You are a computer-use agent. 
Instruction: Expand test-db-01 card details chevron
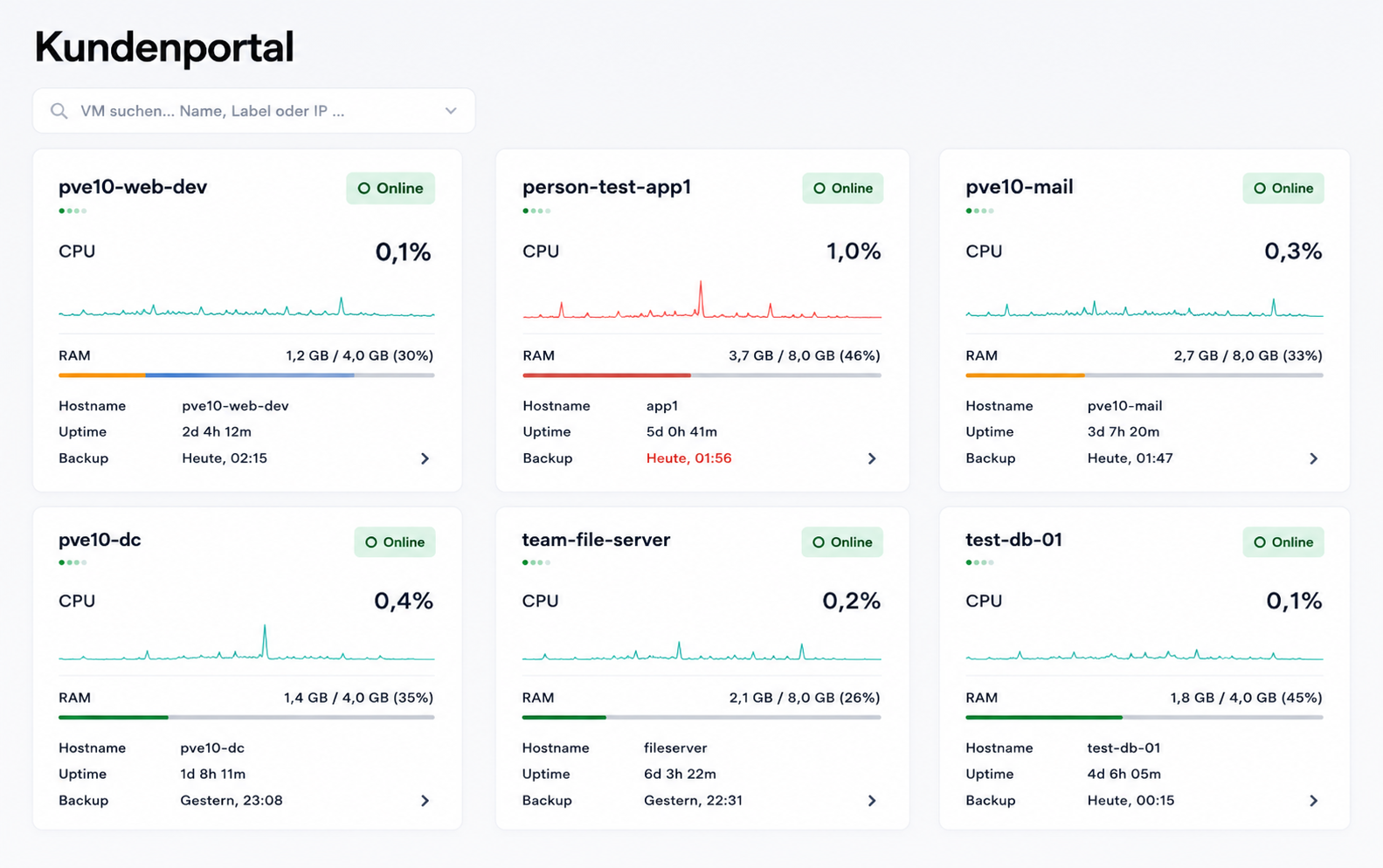[x=1314, y=801]
